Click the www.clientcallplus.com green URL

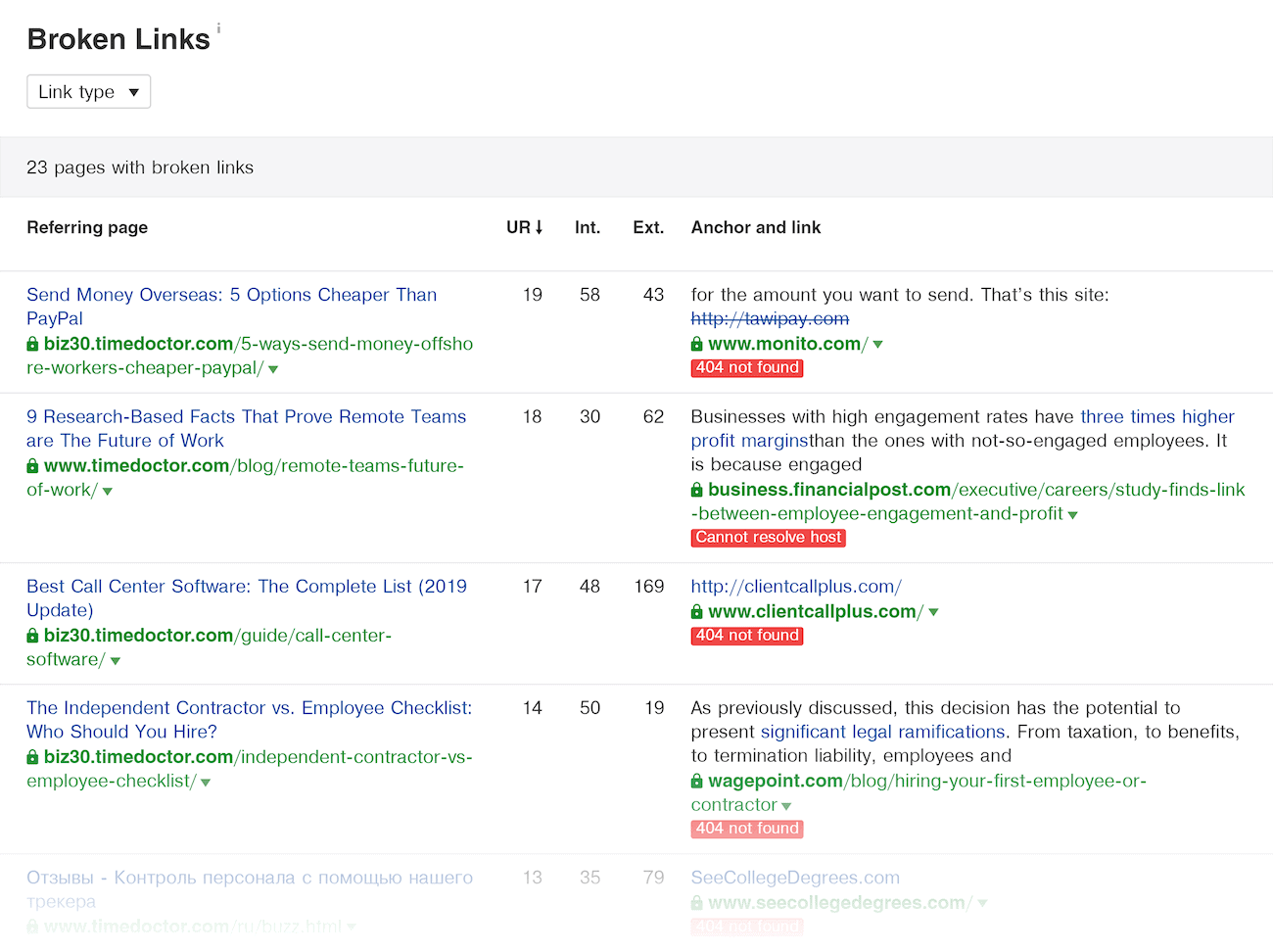point(816,612)
